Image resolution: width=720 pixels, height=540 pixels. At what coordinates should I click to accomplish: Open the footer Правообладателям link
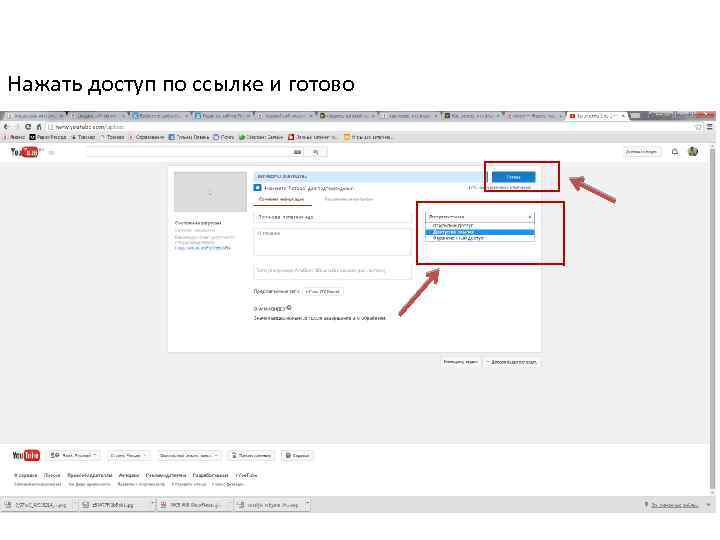click(90, 475)
